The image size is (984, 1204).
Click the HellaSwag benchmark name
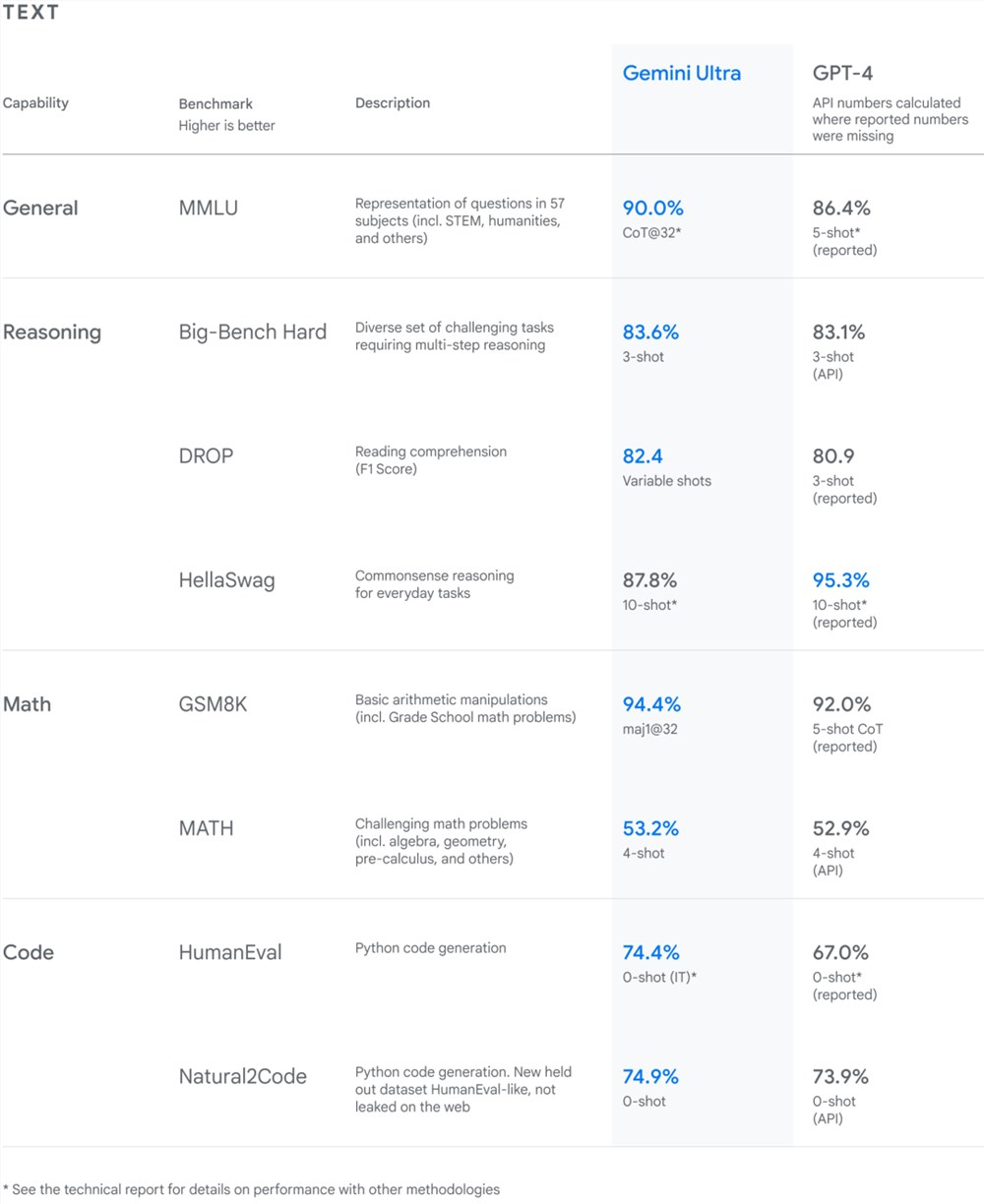[x=226, y=580]
